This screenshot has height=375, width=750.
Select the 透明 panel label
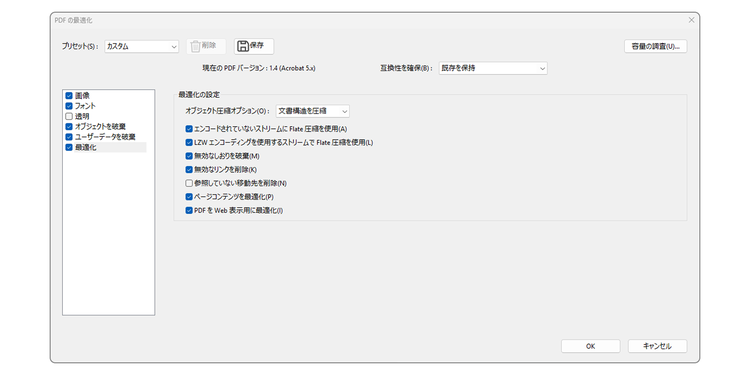[x=82, y=116]
